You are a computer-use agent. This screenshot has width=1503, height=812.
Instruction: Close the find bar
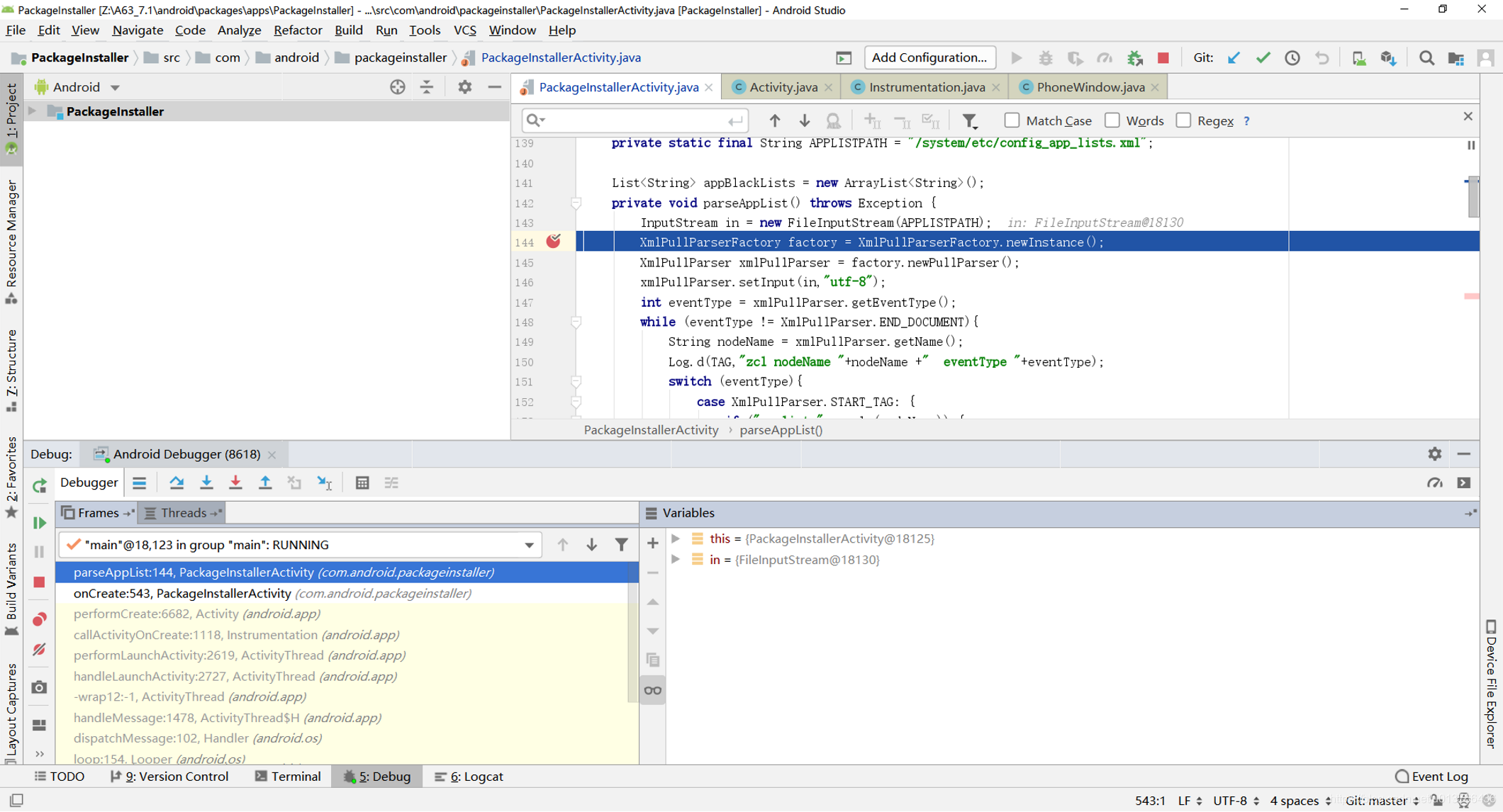[x=1468, y=116]
